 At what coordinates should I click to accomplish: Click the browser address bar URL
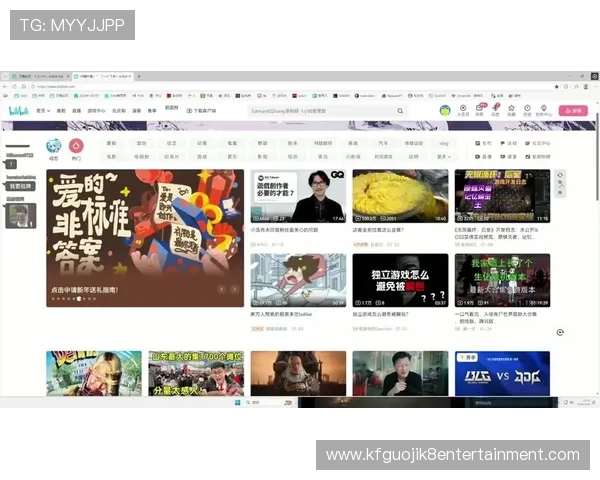click(57, 87)
